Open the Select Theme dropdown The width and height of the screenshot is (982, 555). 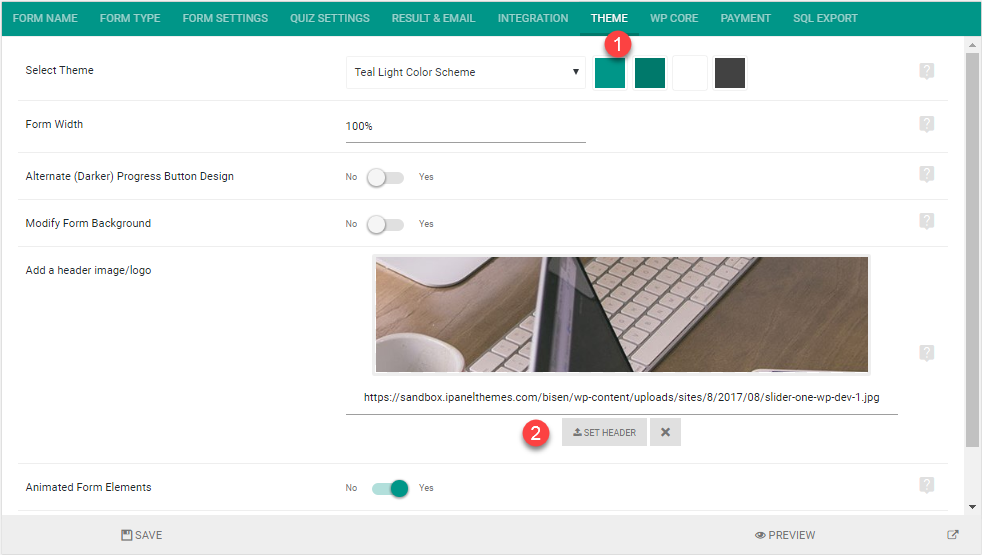coord(465,72)
